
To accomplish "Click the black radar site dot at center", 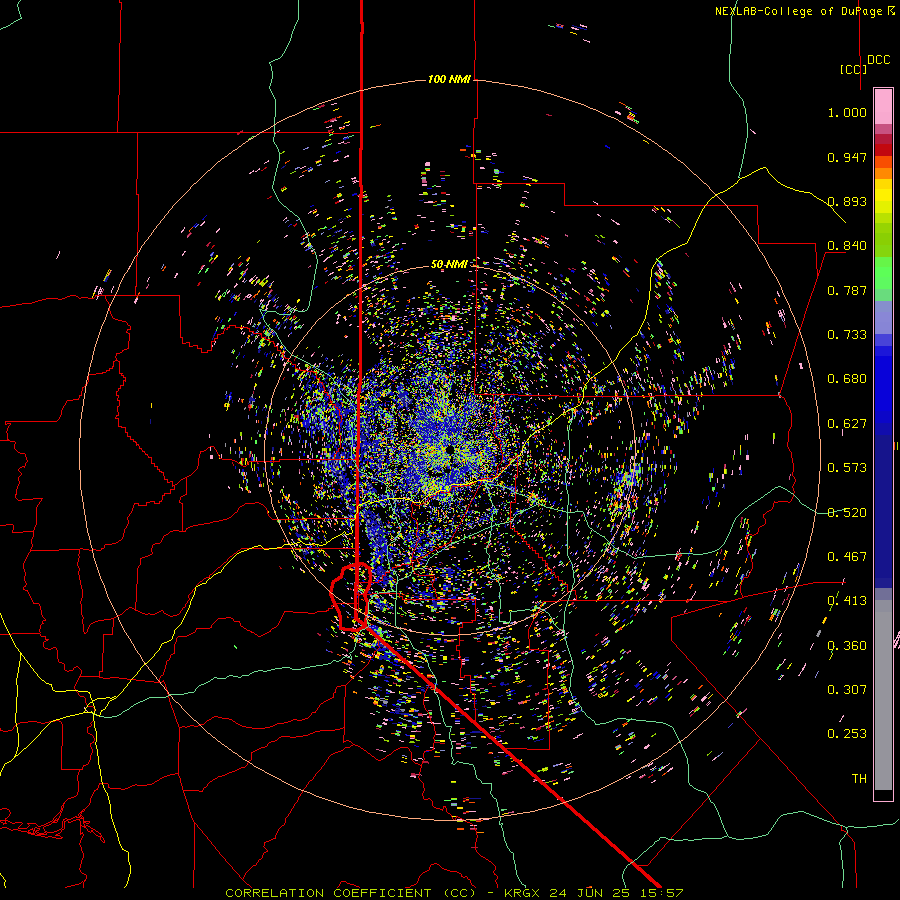I will tap(449, 450).
